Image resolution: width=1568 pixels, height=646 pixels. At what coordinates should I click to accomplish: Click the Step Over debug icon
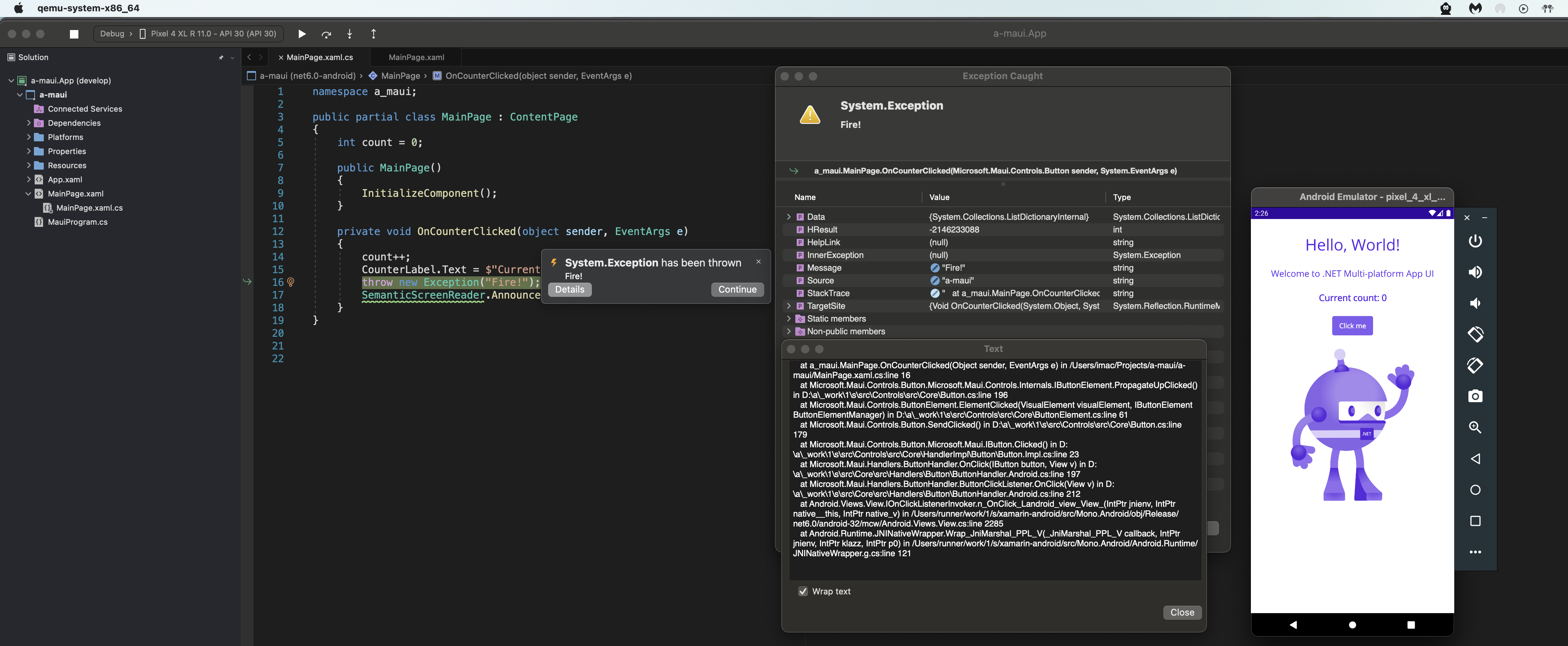pyautogui.click(x=326, y=34)
